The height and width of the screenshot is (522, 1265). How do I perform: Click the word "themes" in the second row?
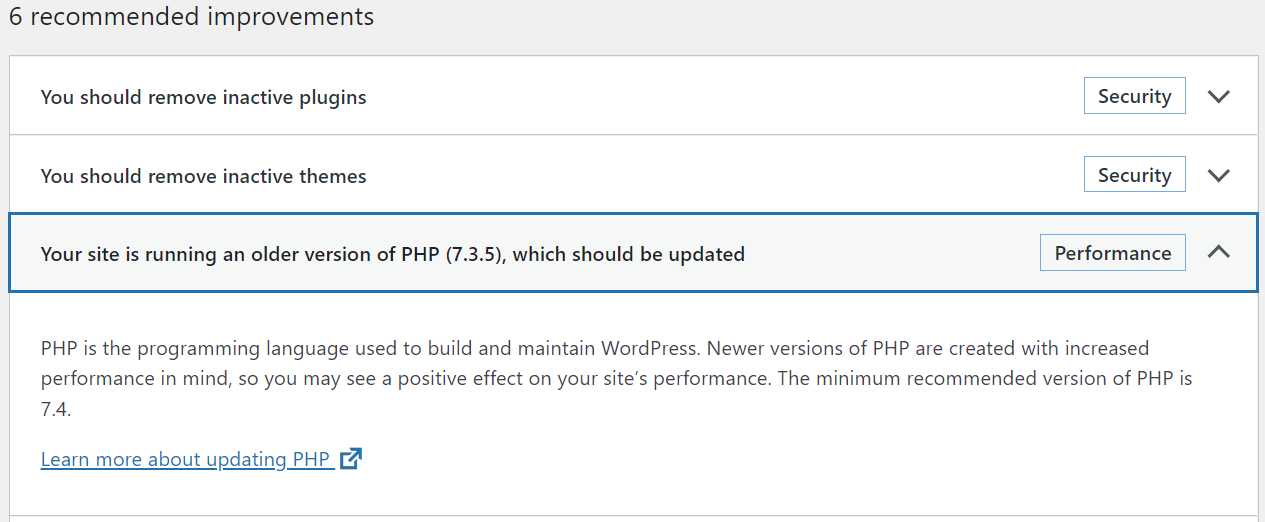[333, 177]
